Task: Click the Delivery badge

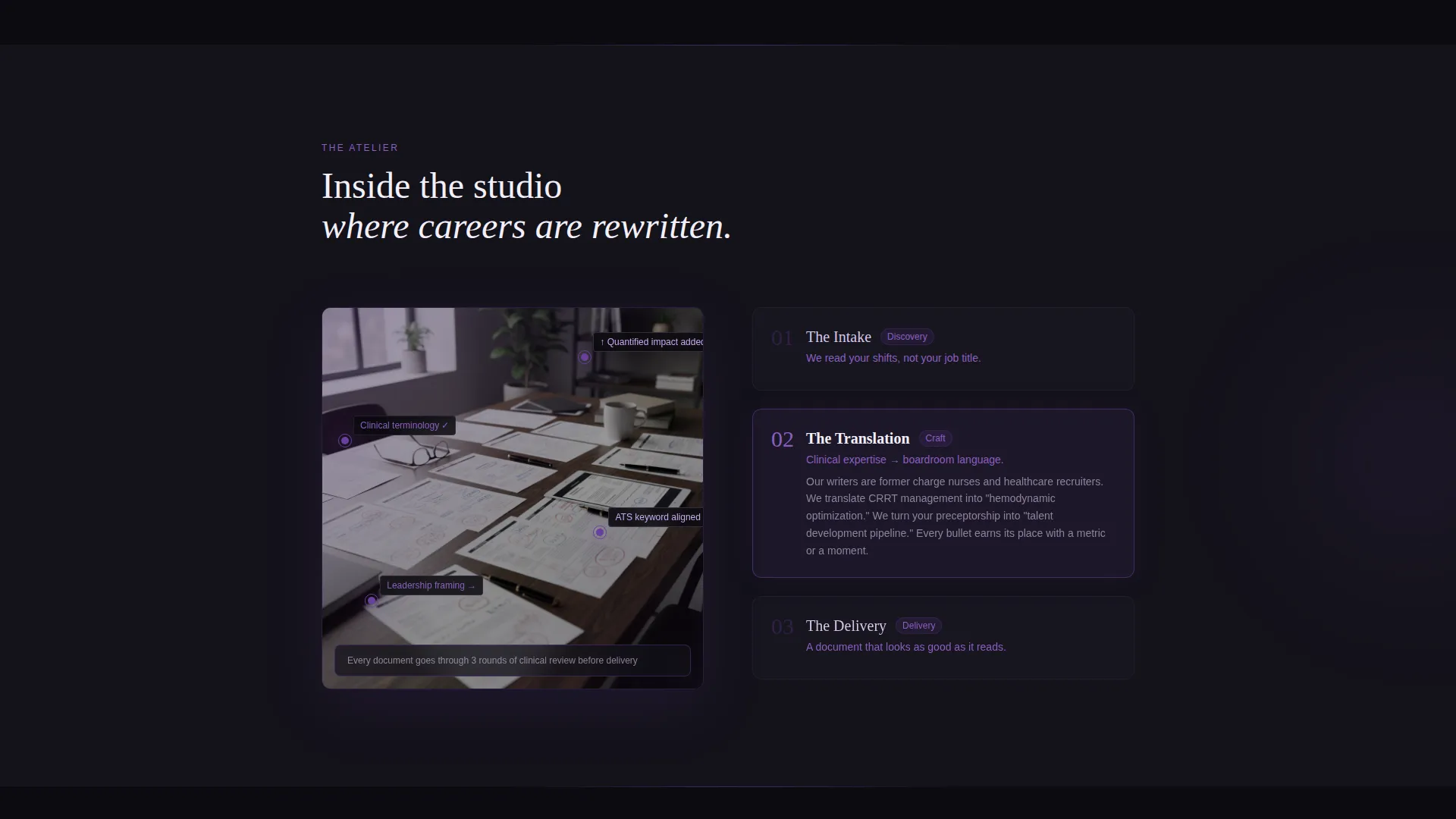Action: click(918, 626)
